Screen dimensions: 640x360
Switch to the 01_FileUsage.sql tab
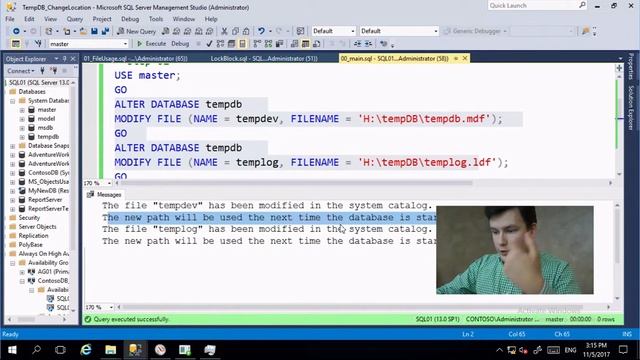coord(136,59)
